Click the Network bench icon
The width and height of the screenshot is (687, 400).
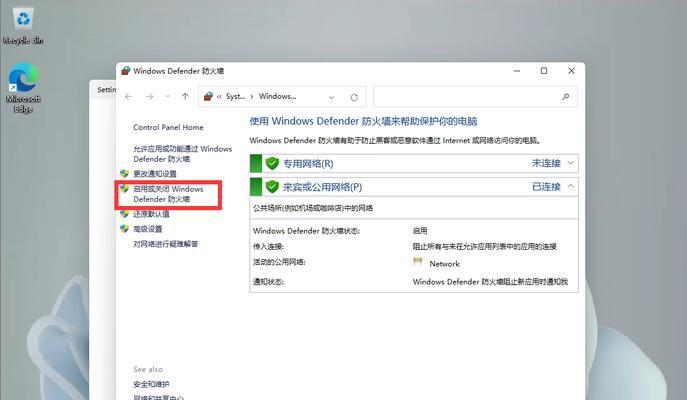tap(418, 262)
